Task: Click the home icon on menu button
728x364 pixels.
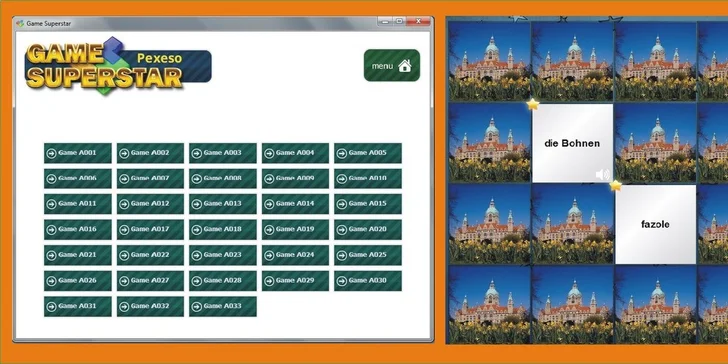Action: 404,66
